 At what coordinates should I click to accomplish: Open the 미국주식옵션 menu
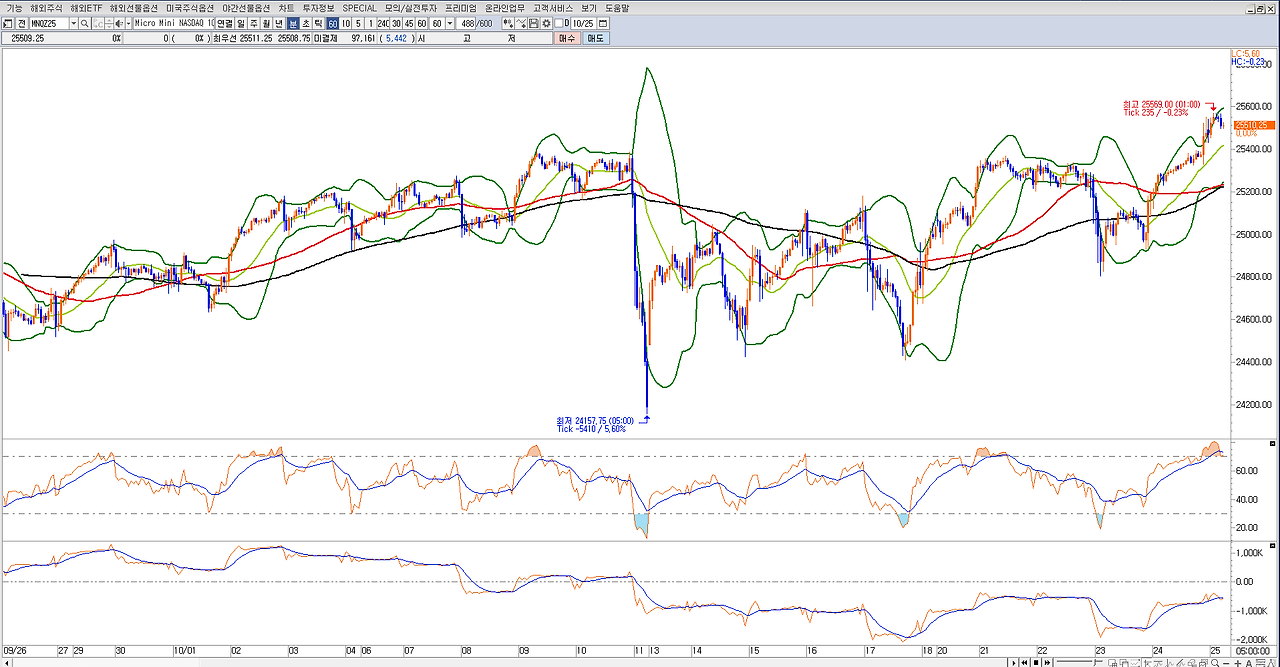(x=190, y=8)
